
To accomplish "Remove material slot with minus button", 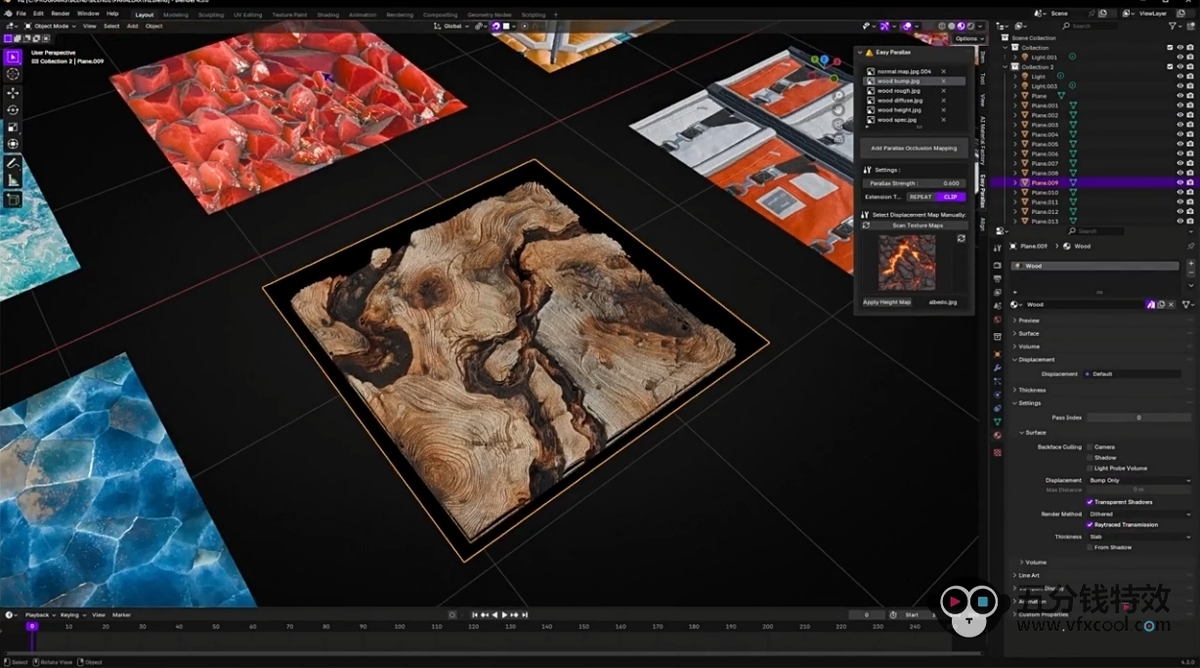I will pyautogui.click(x=1189, y=274).
